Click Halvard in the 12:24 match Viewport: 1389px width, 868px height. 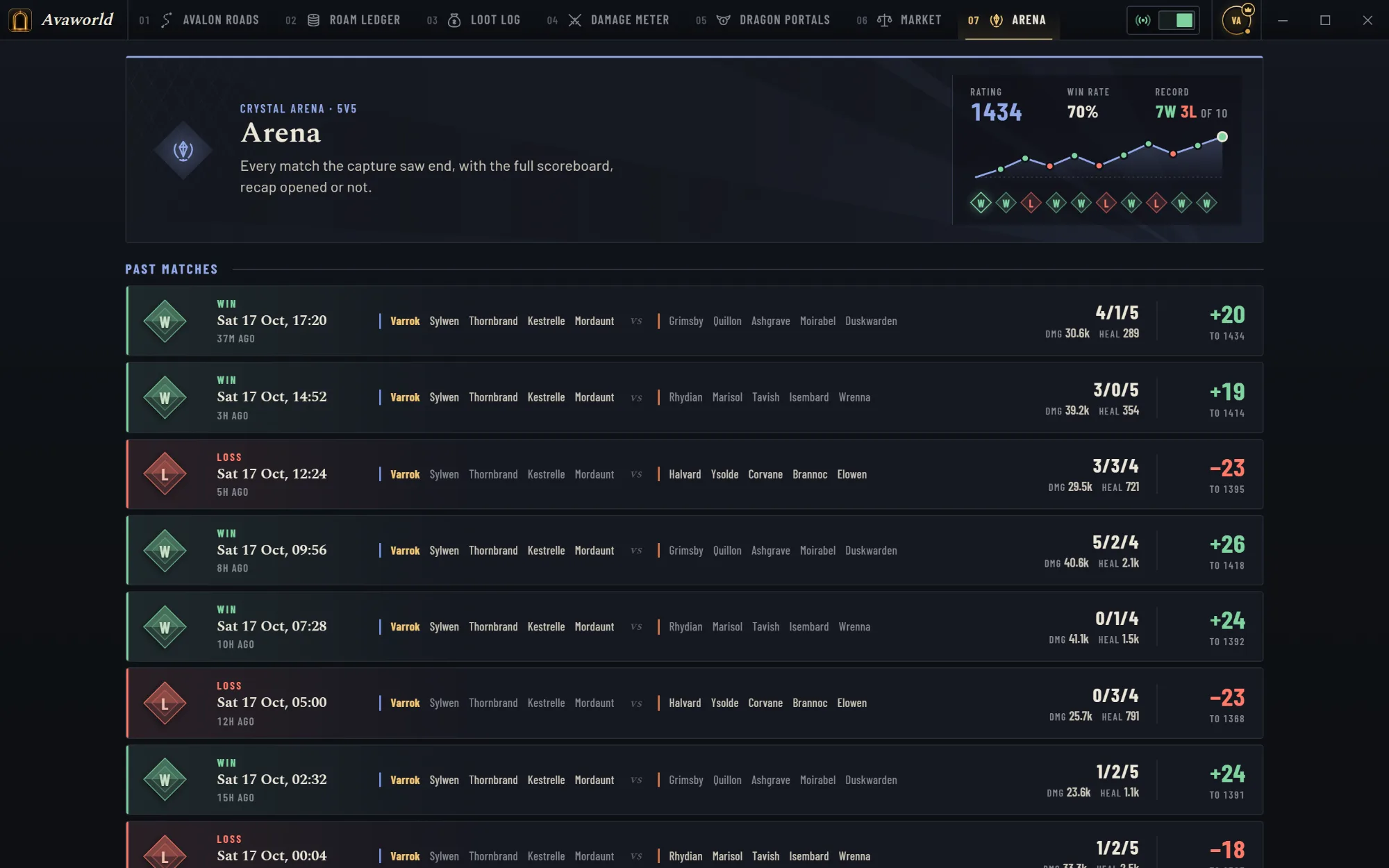click(x=685, y=474)
